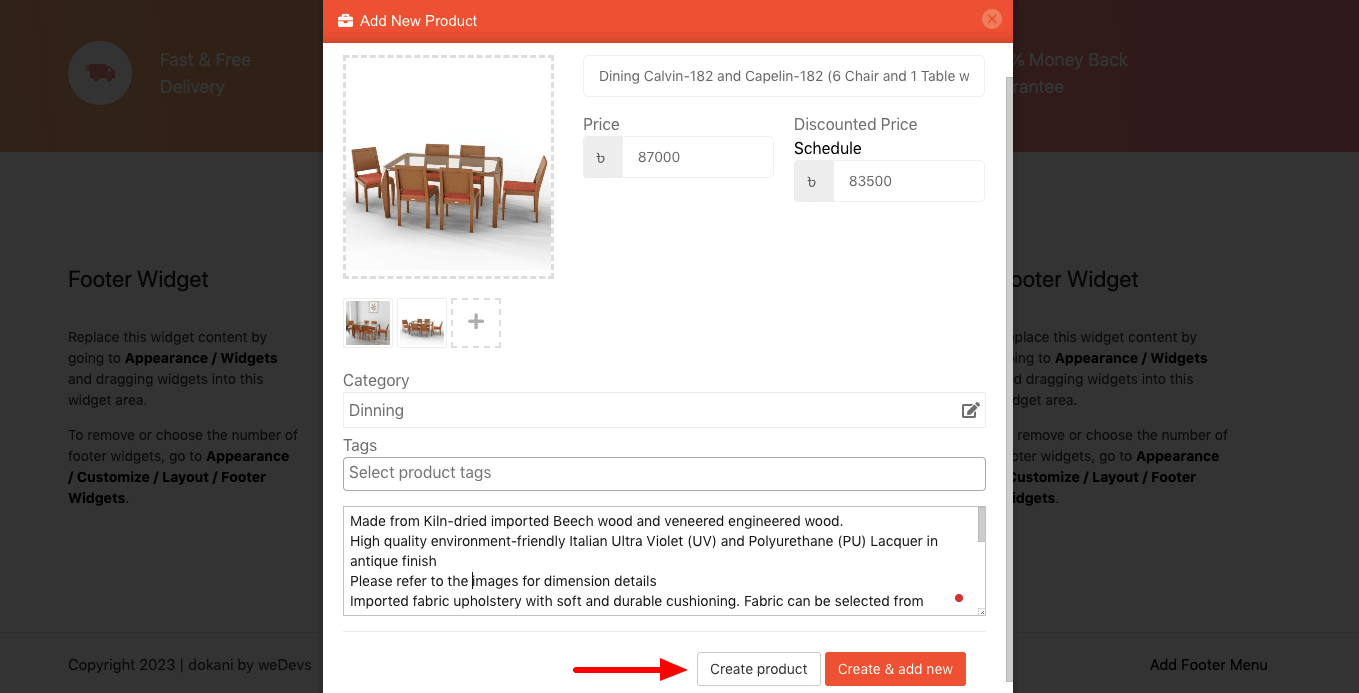Viewport: 1359px width, 693px height.
Task: Click the Create product button
Action: coord(758,669)
